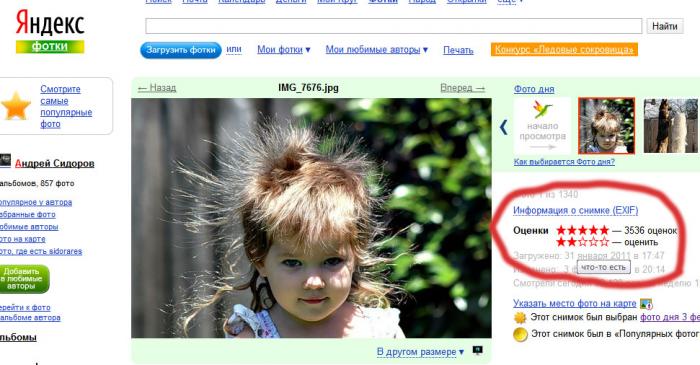Click the orange star popular photos icon
Viewport: 700px width, 365px height.
(16, 106)
